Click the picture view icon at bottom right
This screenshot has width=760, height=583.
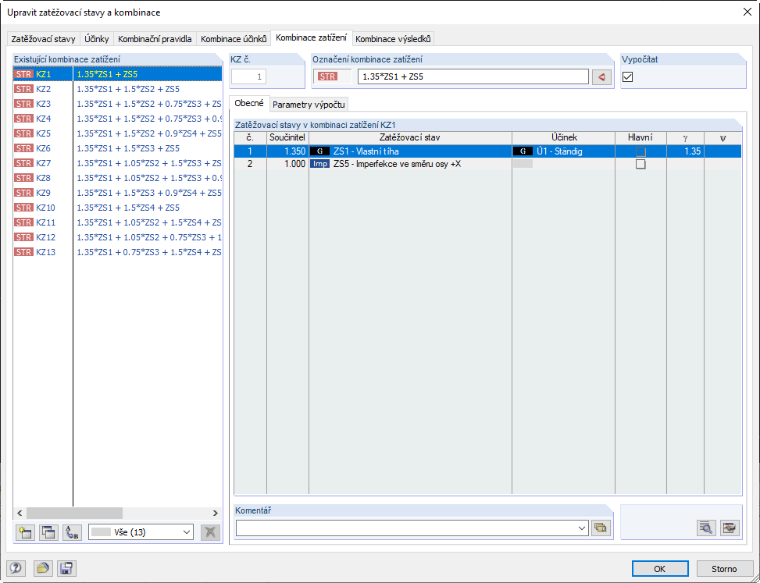point(729,527)
